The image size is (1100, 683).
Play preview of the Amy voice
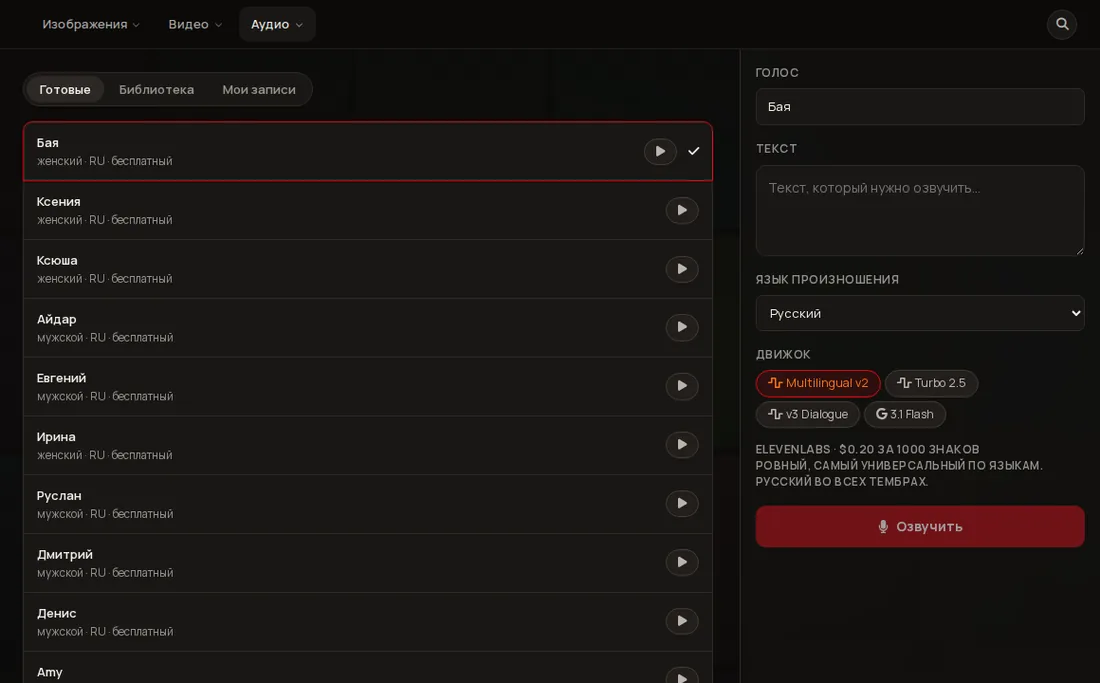[682, 676]
